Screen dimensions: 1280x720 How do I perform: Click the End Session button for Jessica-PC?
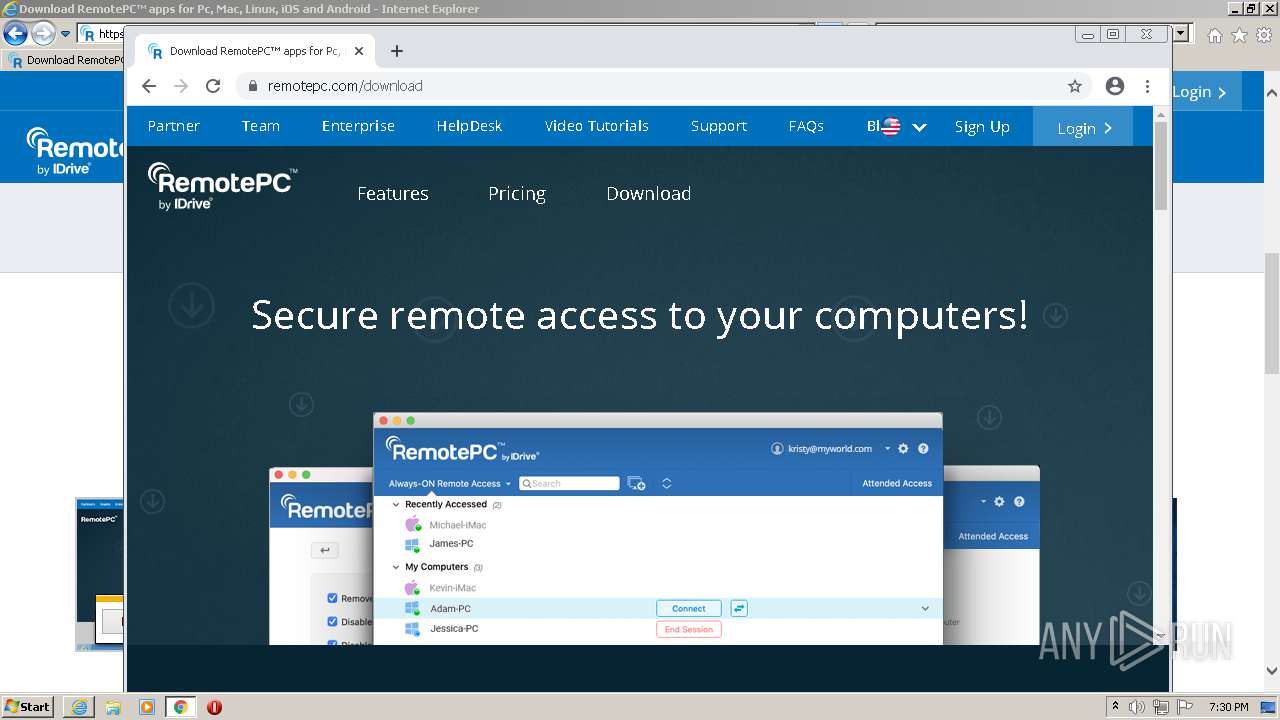click(689, 629)
